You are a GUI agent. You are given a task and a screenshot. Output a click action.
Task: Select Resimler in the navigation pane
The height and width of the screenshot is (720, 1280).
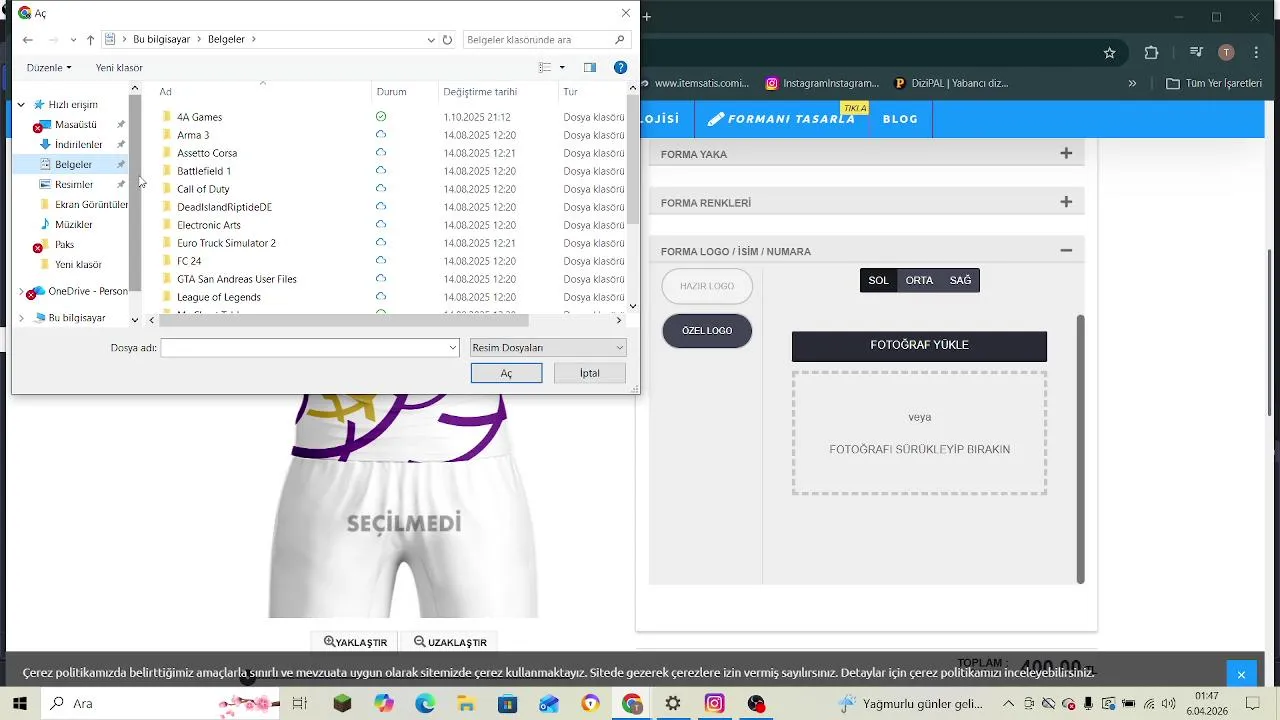point(74,185)
